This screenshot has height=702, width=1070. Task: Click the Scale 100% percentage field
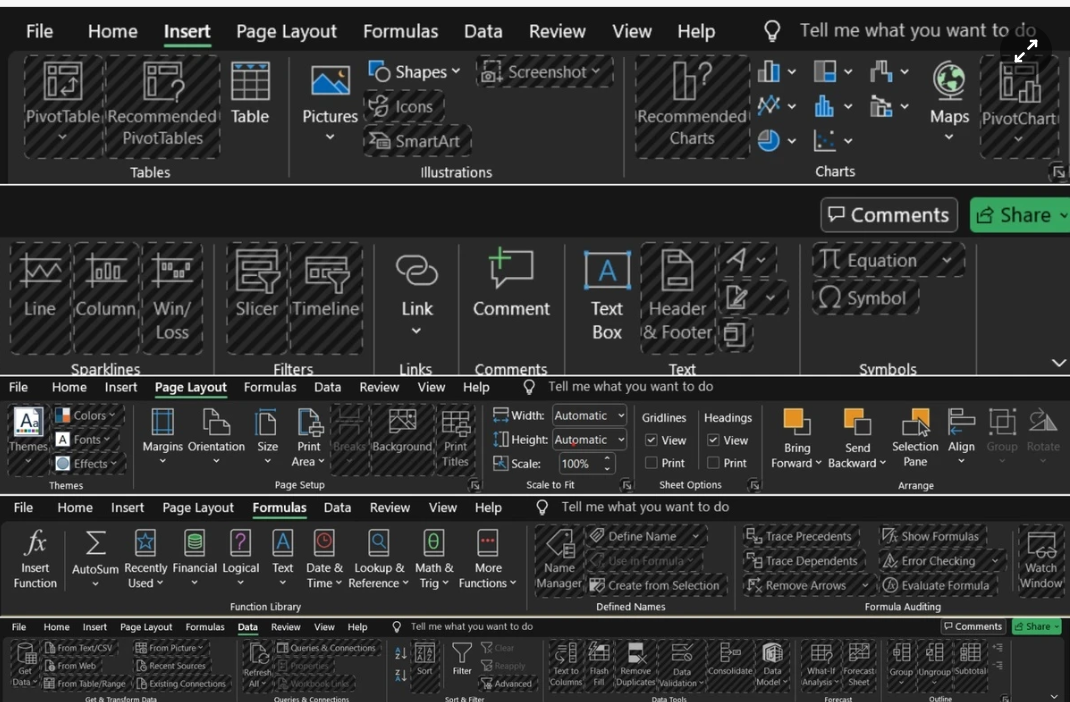coord(576,464)
